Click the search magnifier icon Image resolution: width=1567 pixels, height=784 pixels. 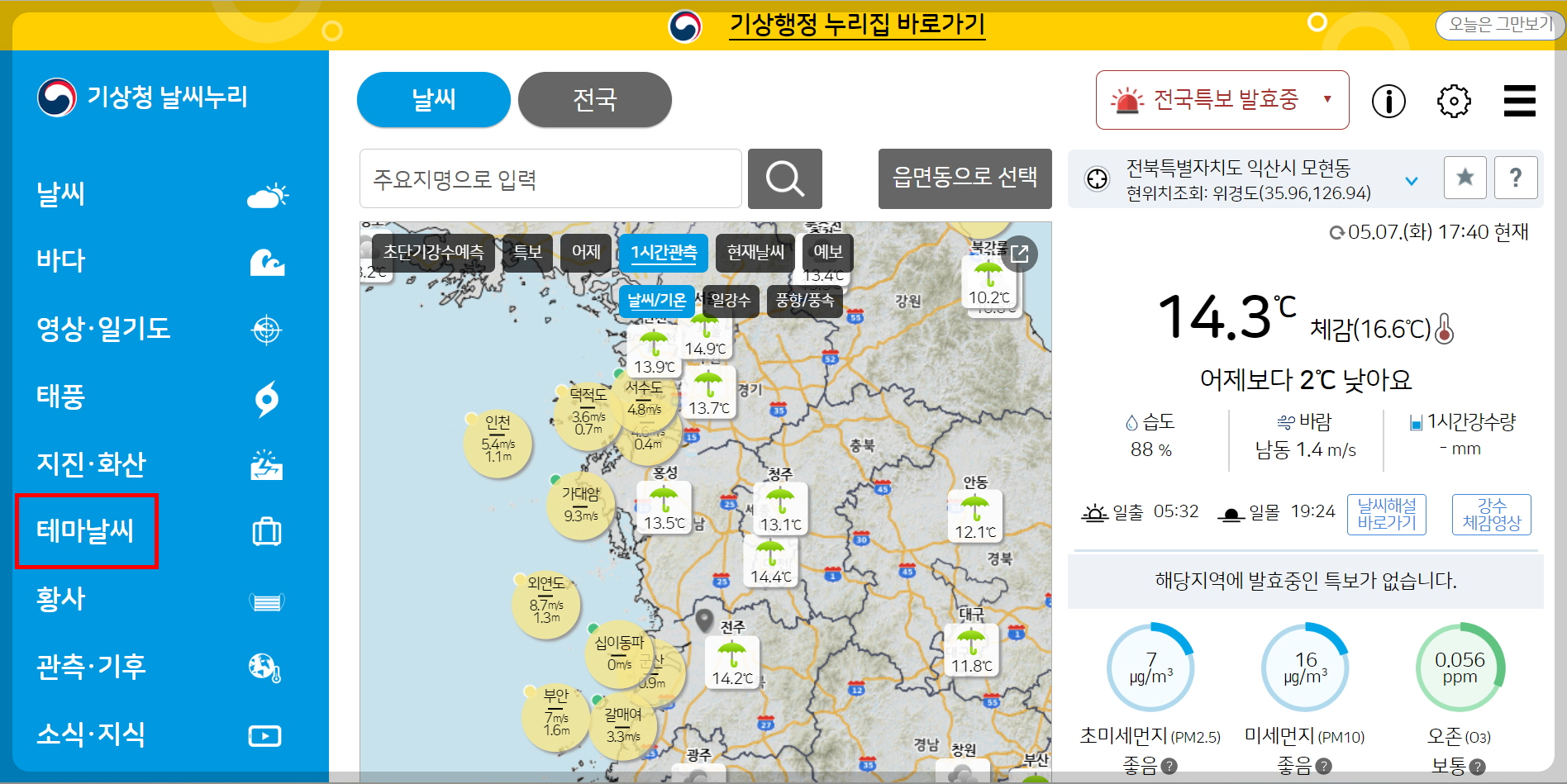click(783, 178)
